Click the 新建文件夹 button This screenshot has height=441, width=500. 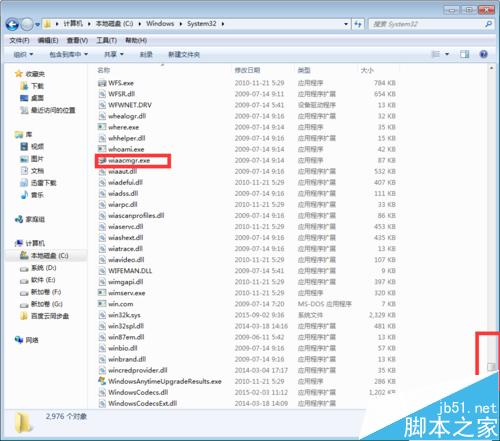coord(184,54)
